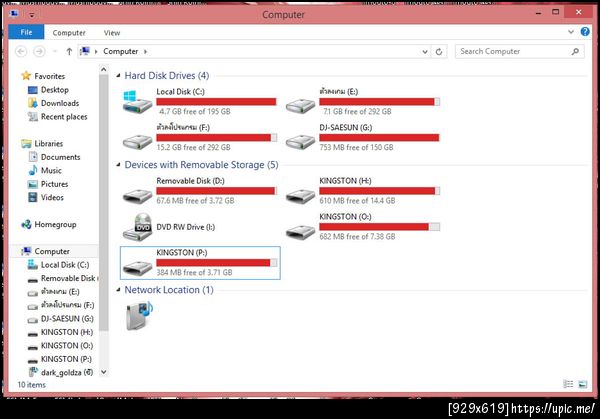The height and width of the screenshot is (419, 600).
Task: Go up one level with Up arrow
Action: click(x=69, y=51)
